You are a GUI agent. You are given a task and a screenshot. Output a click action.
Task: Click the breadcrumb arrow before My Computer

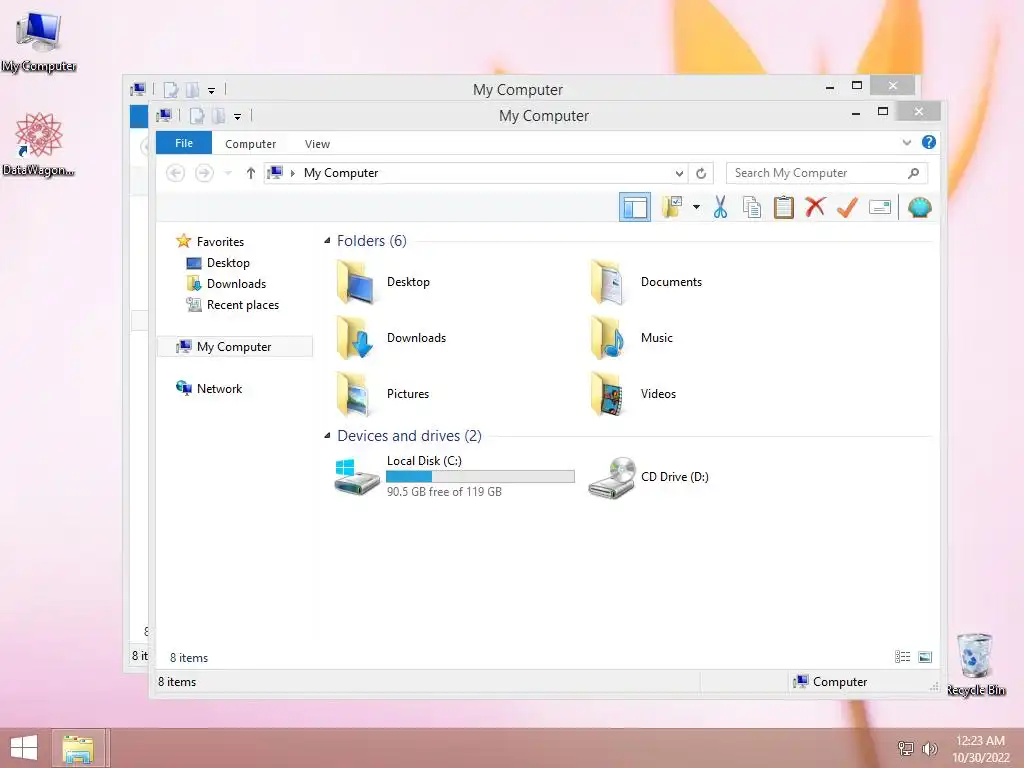pos(293,173)
